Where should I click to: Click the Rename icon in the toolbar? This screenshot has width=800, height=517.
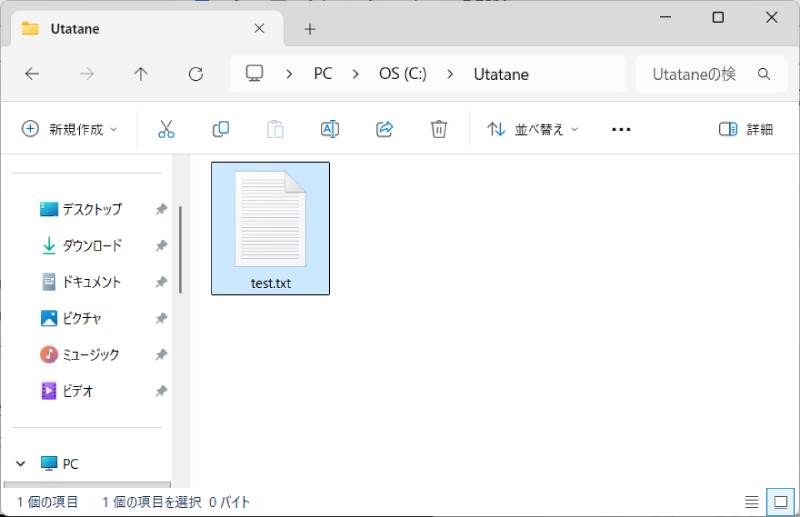(x=330, y=129)
